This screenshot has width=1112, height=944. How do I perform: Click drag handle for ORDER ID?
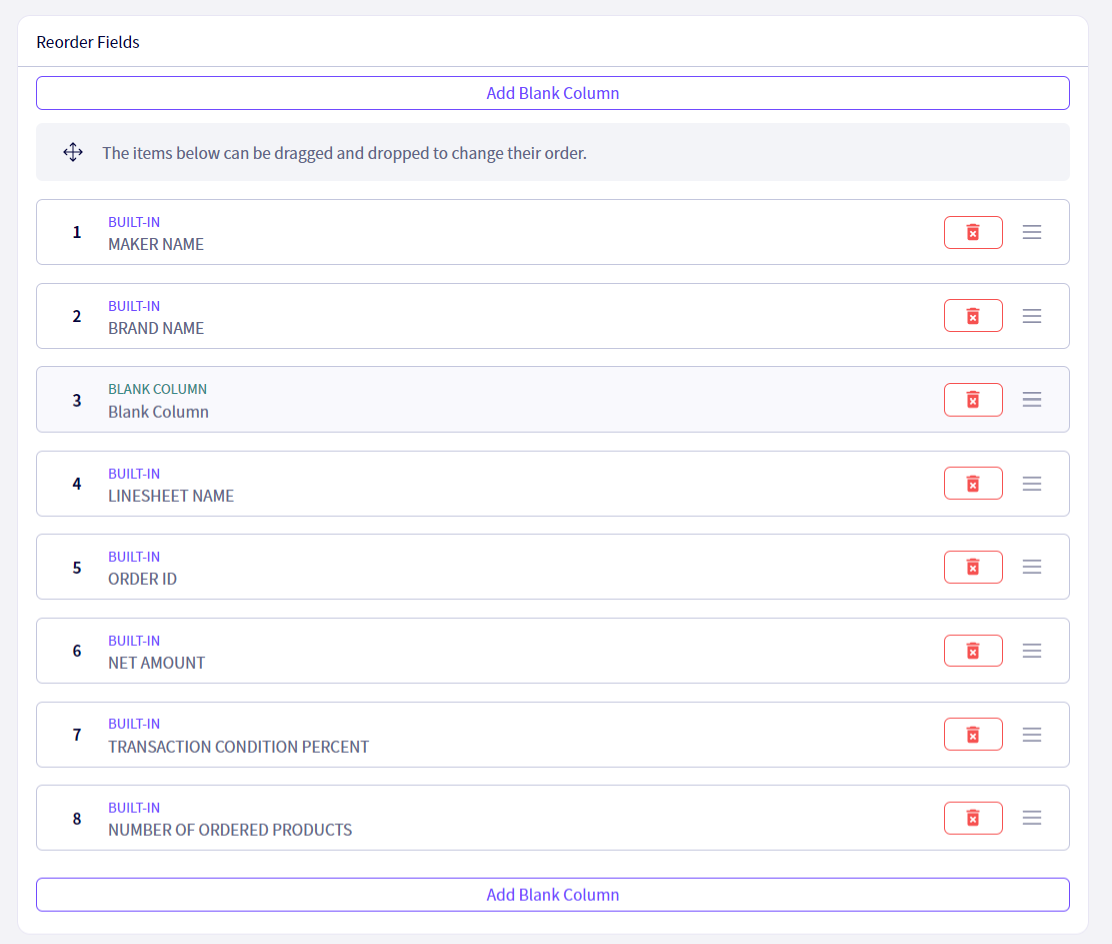click(x=1032, y=567)
